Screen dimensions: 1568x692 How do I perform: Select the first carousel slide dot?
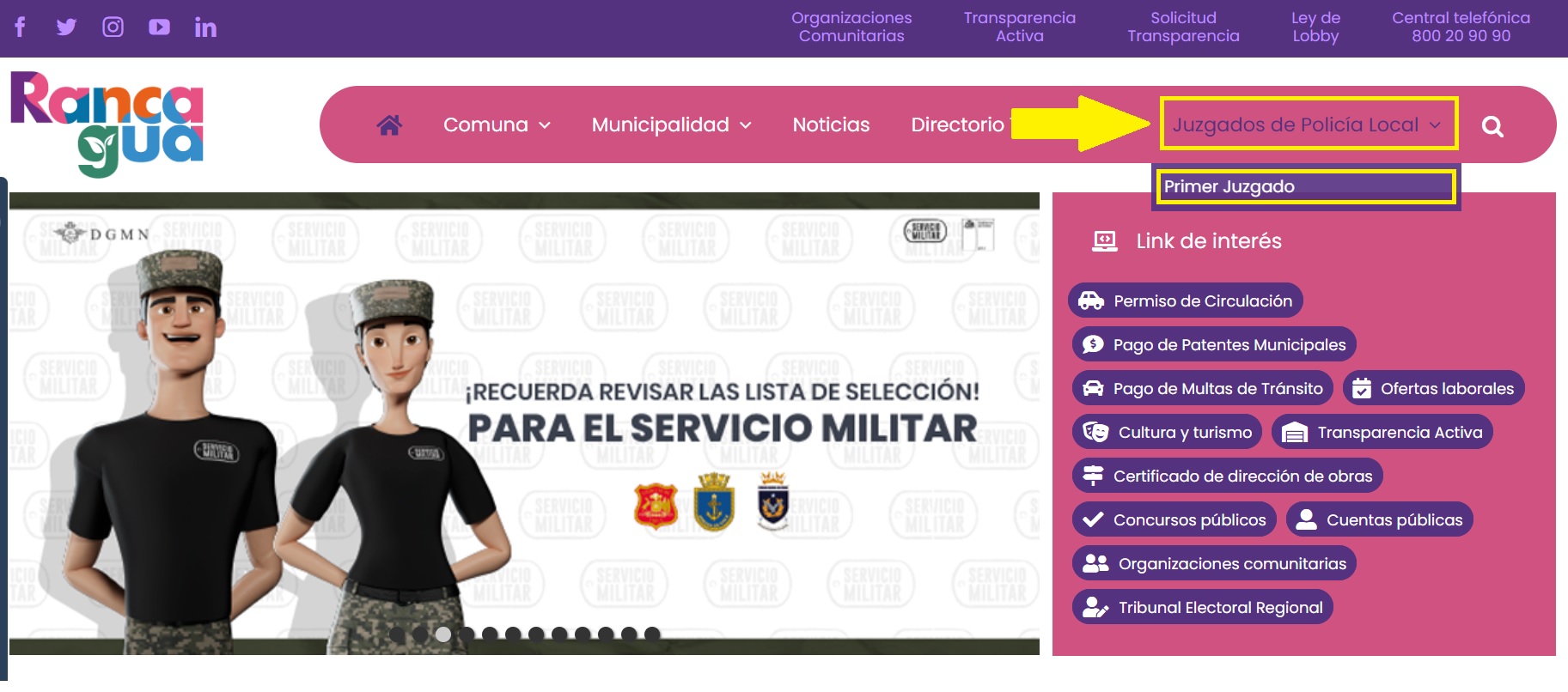[x=397, y=634]
